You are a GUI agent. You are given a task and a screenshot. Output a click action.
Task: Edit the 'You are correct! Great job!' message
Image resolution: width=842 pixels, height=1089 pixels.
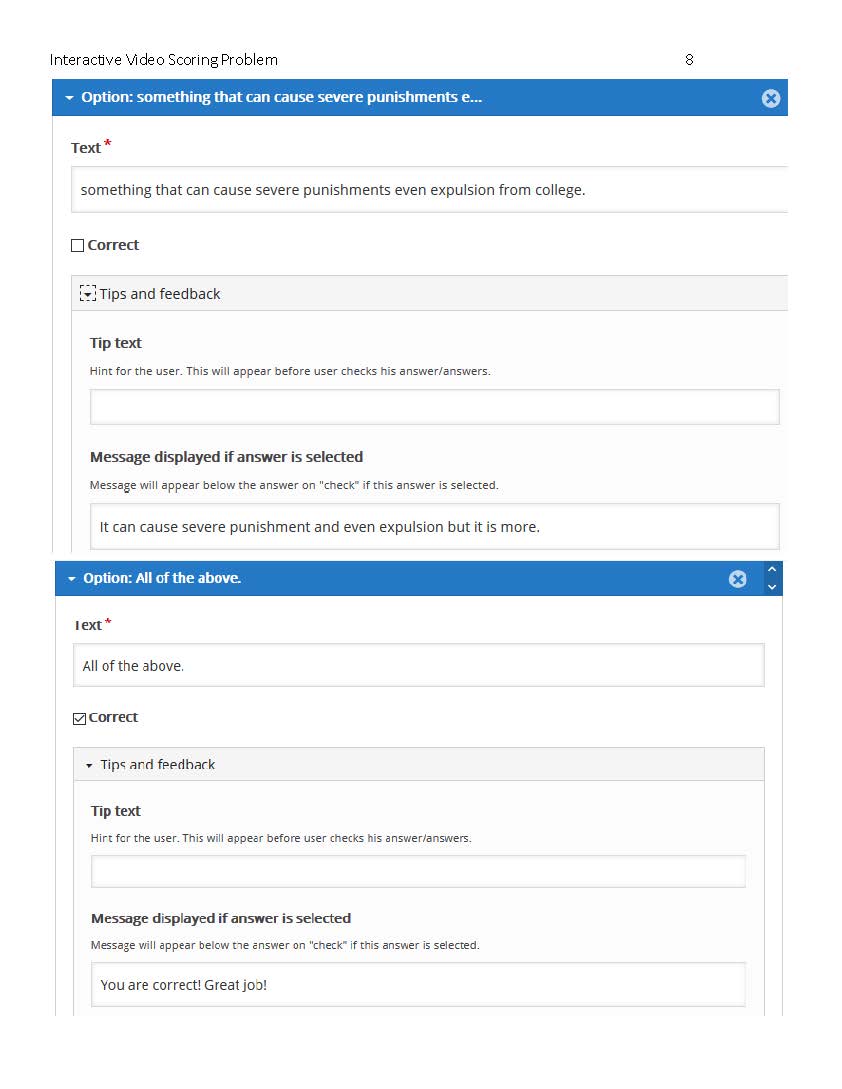(x=418, y=985)
